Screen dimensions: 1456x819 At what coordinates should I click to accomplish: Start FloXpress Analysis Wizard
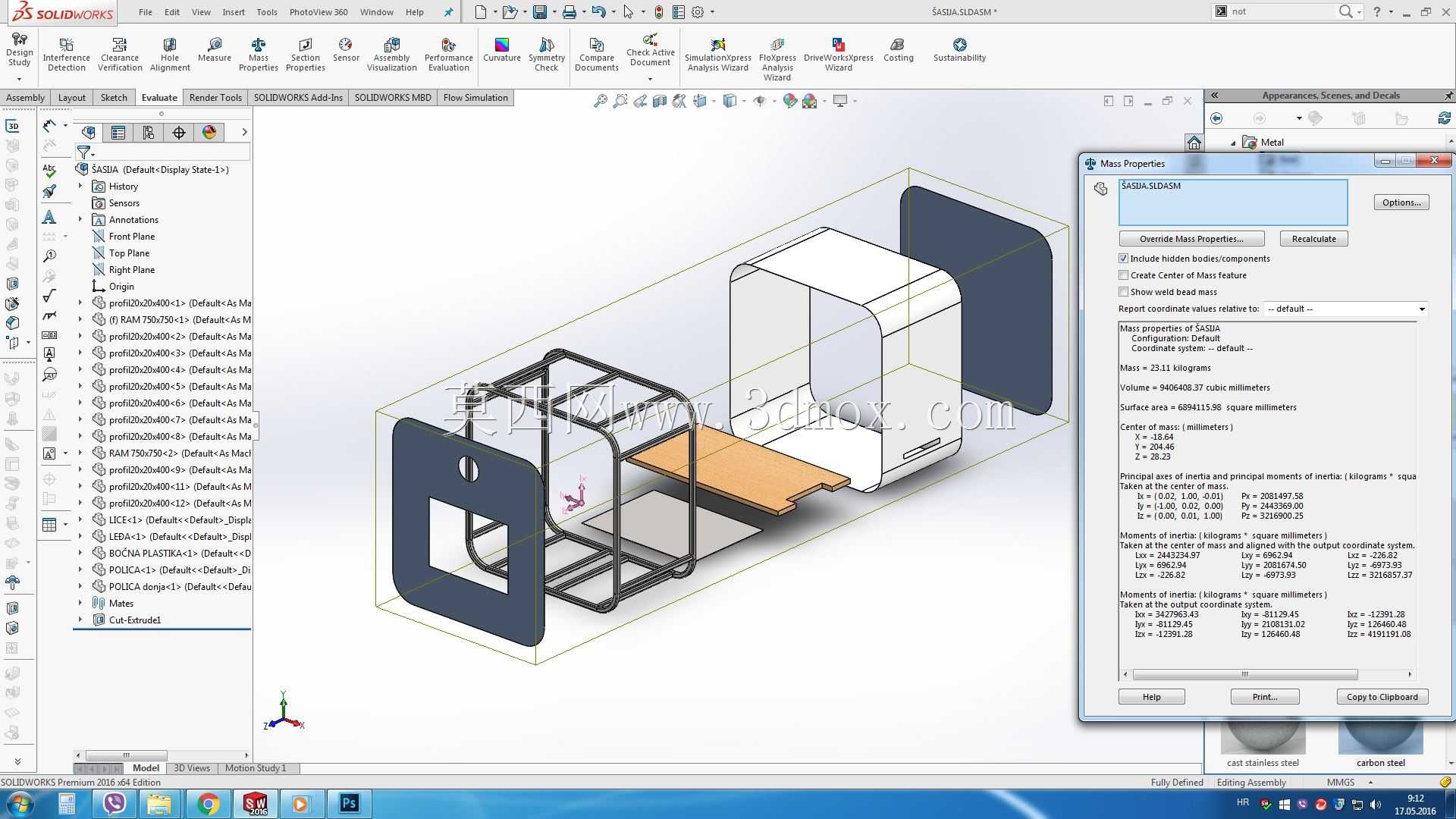777,59
